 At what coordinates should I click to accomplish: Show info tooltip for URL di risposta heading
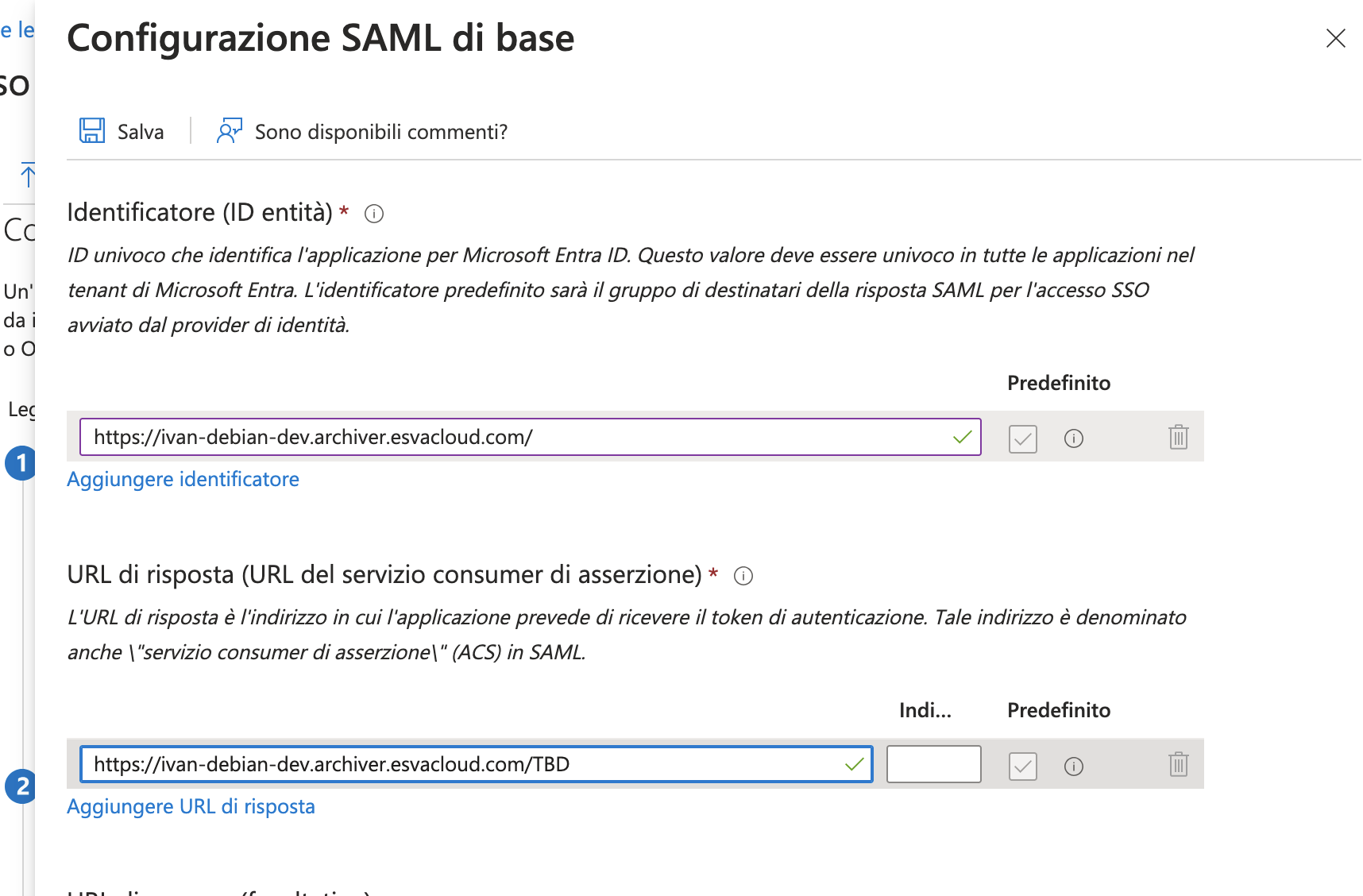coord(743,576)
